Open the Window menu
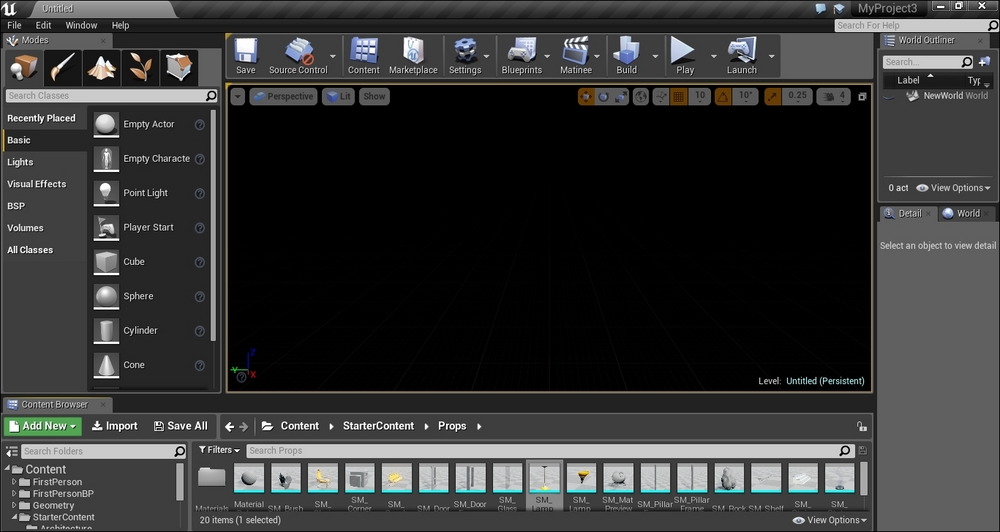This screenshot has width=1000, height=532. tap(81, 25)
